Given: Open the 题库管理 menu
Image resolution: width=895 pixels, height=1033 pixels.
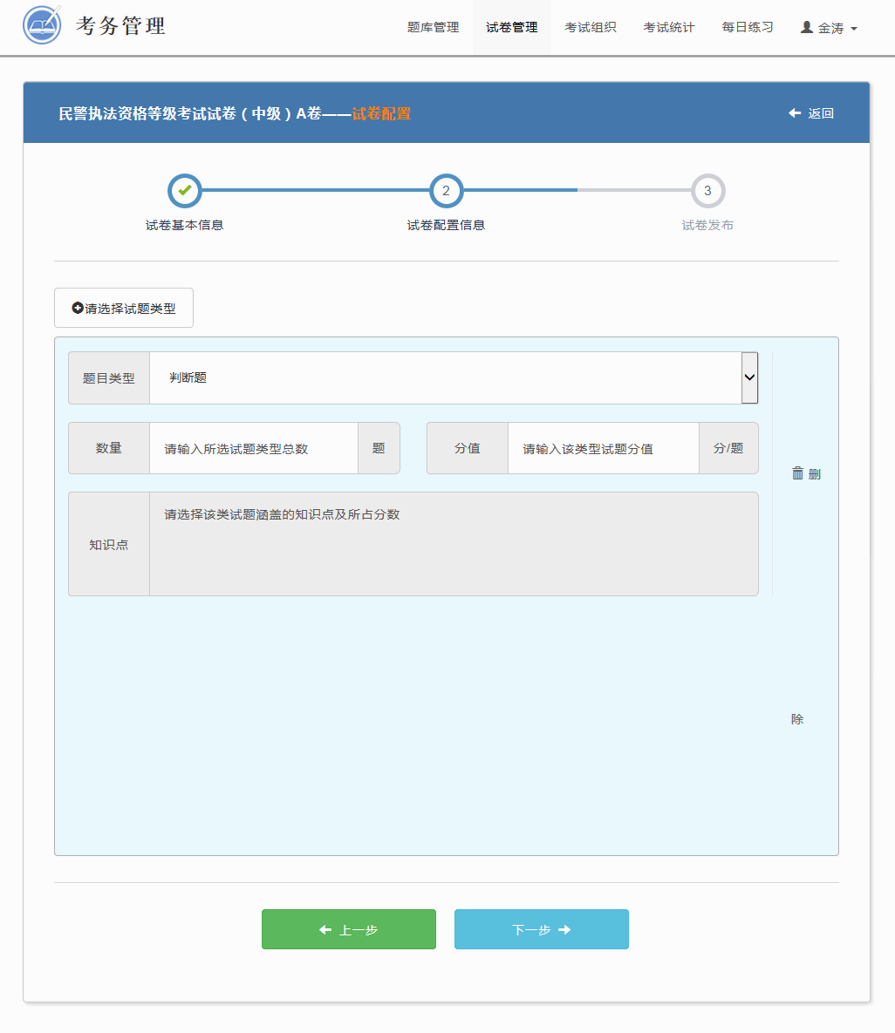Looking at the screenshot, I should point(433,28).
